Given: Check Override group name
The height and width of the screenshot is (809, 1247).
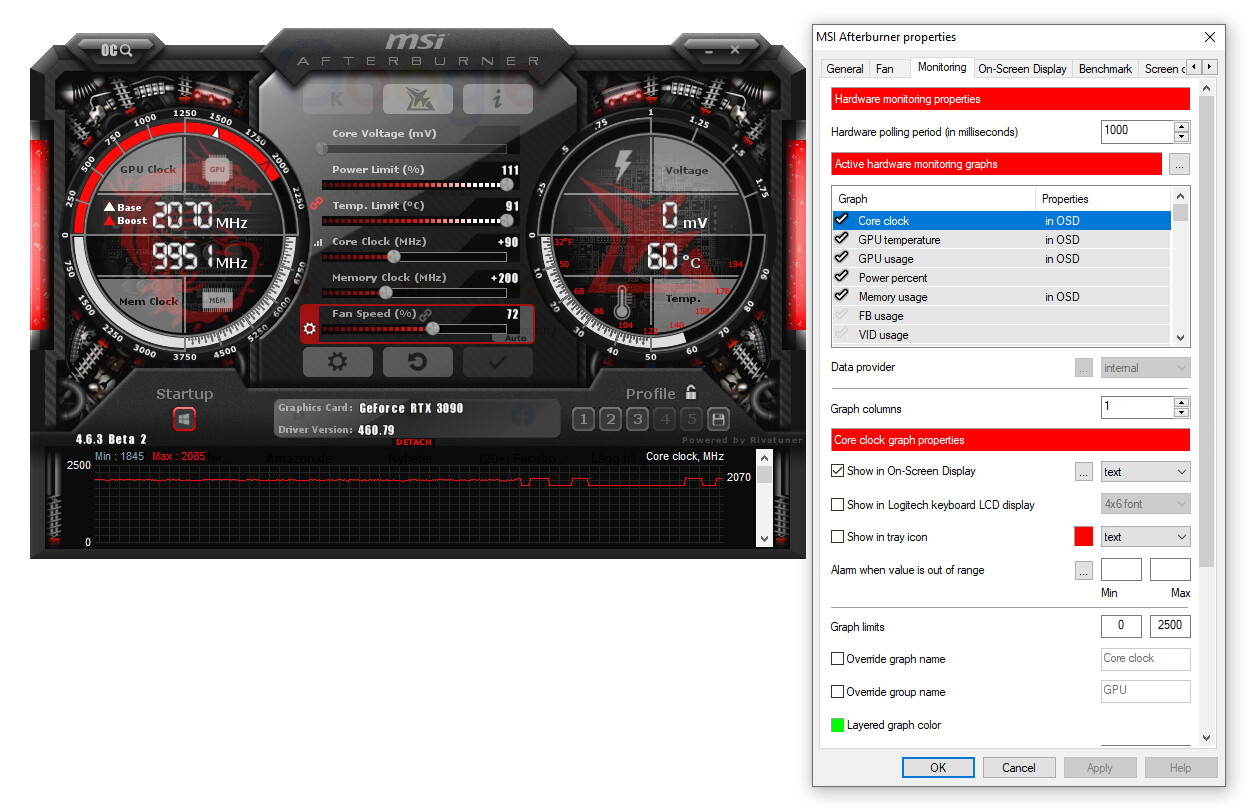Looking at the screenshot, I should 838,692.
